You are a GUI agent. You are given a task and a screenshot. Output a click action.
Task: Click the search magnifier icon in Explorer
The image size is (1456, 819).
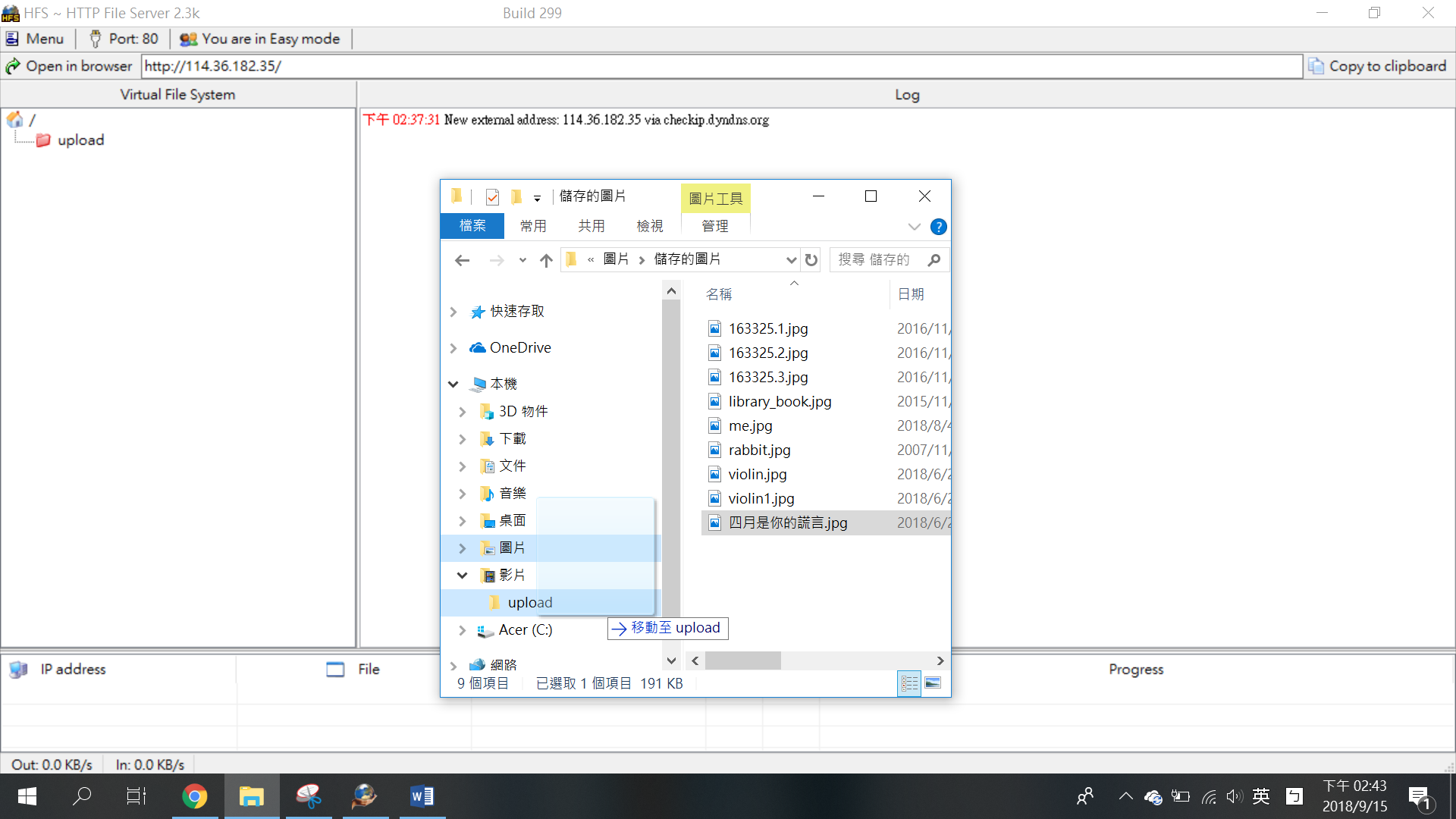coord(934,260)
